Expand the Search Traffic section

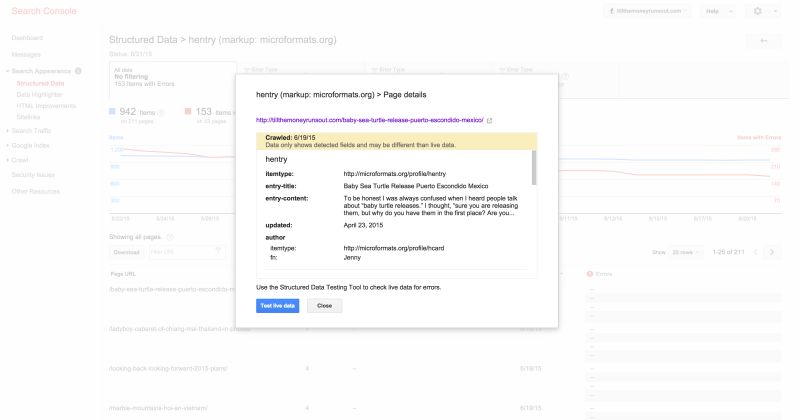coord(31,131)
